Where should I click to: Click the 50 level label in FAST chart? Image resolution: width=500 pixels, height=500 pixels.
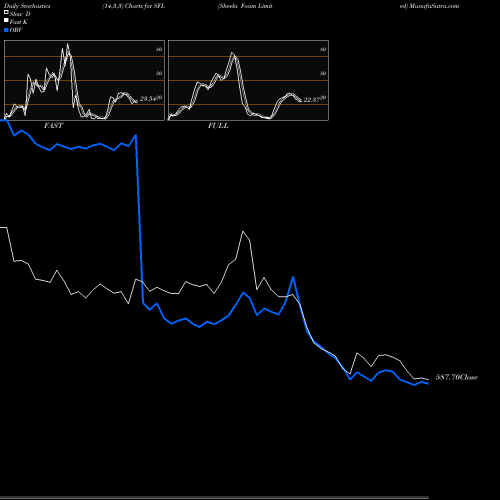click(x=159, y=73)
